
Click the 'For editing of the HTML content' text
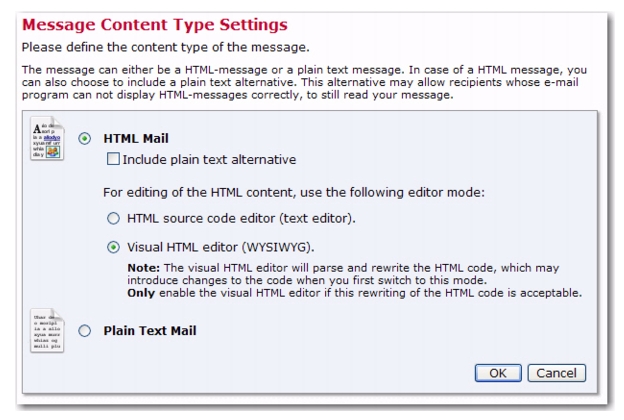pyautogui.click(x=294, y=193)
